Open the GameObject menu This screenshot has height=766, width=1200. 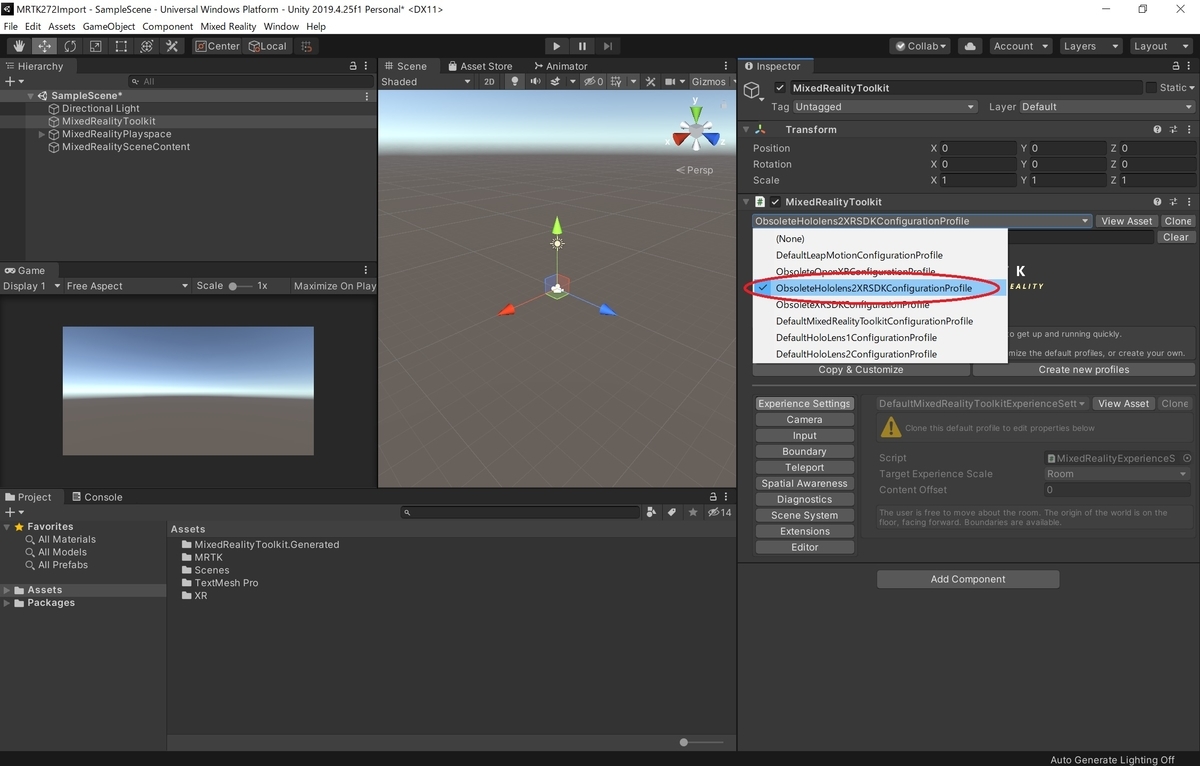pos(109,26)
